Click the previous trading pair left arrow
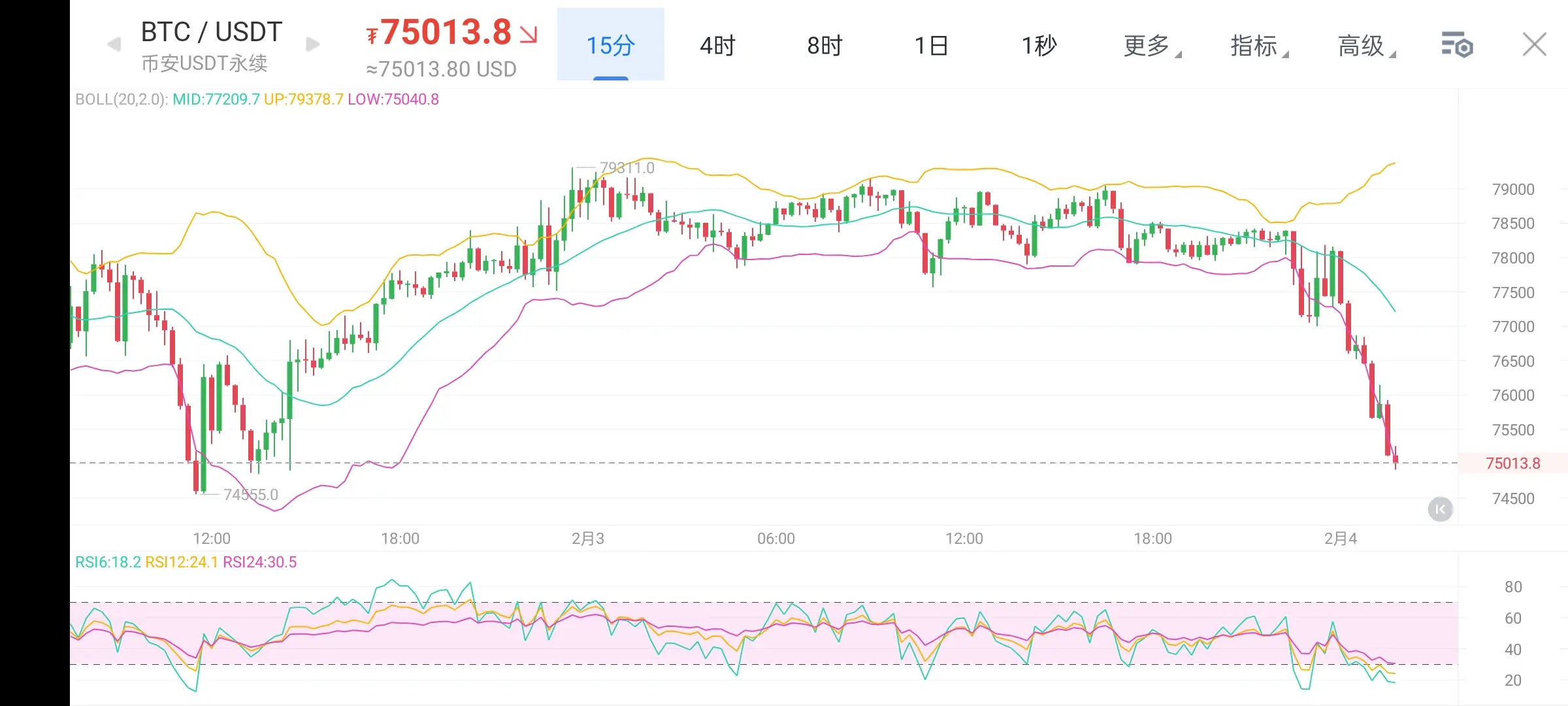Image resolution: width=1568 pixels, height=706 pixels. tap(114, 44)
